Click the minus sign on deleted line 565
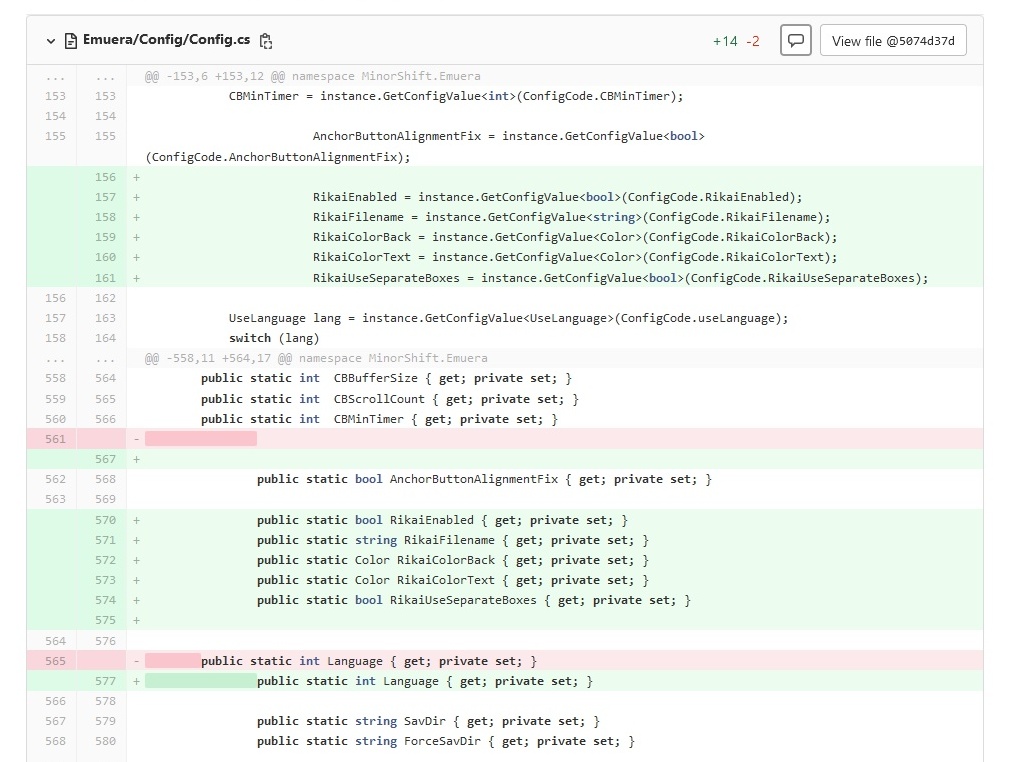1016x762 pixels. [x=136, y=661]
